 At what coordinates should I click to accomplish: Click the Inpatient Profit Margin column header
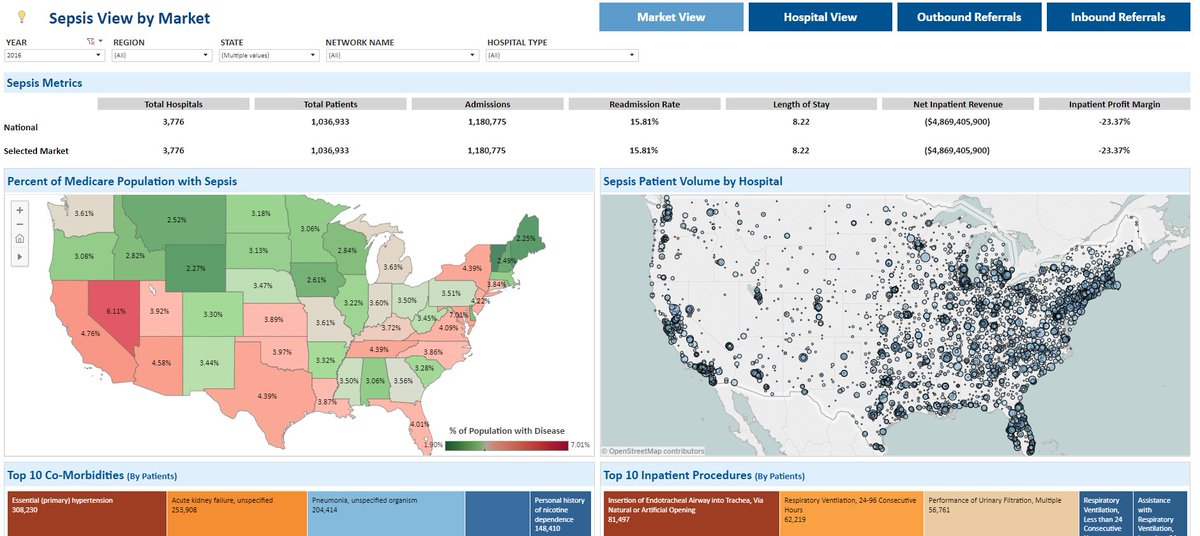tap(1115, 104)
